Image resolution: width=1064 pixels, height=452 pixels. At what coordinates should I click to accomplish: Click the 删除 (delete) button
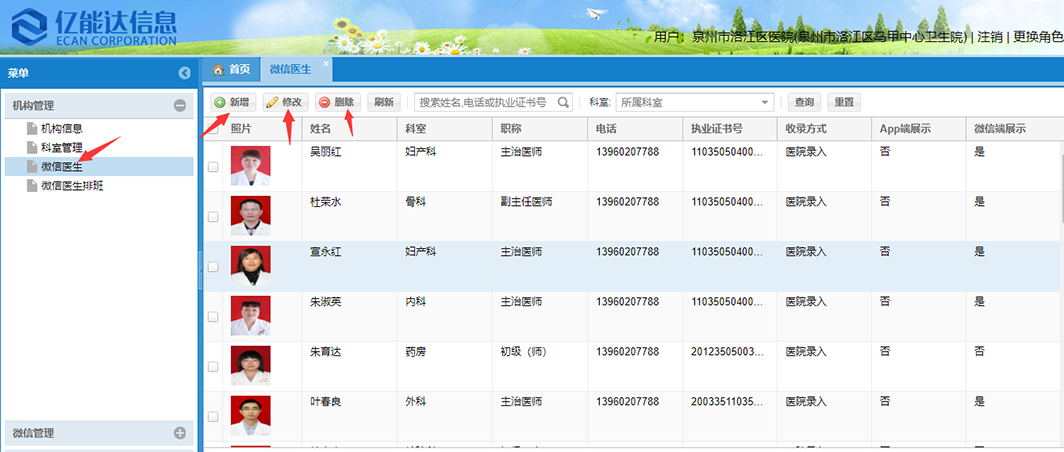[x=337, y=102]
